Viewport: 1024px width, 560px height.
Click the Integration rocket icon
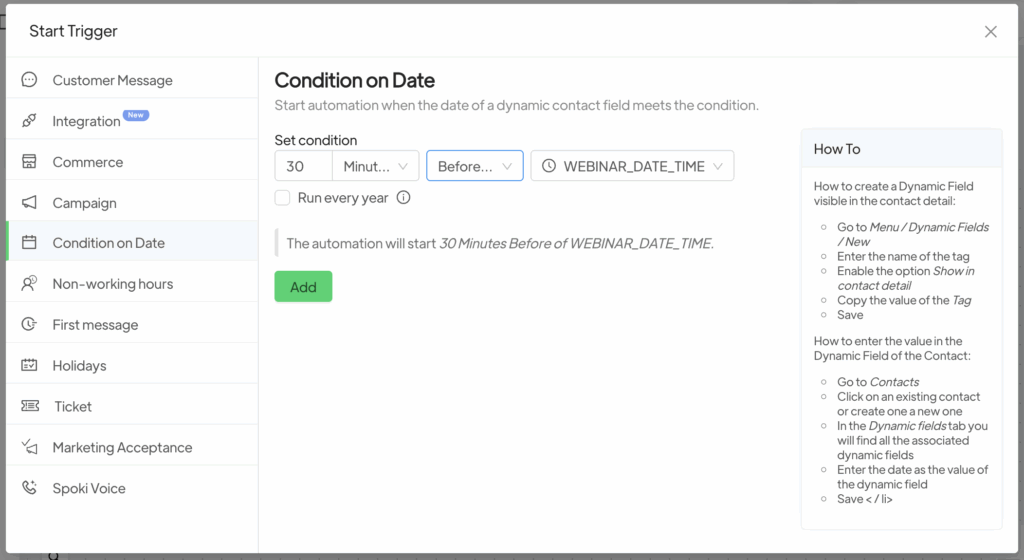29,121
